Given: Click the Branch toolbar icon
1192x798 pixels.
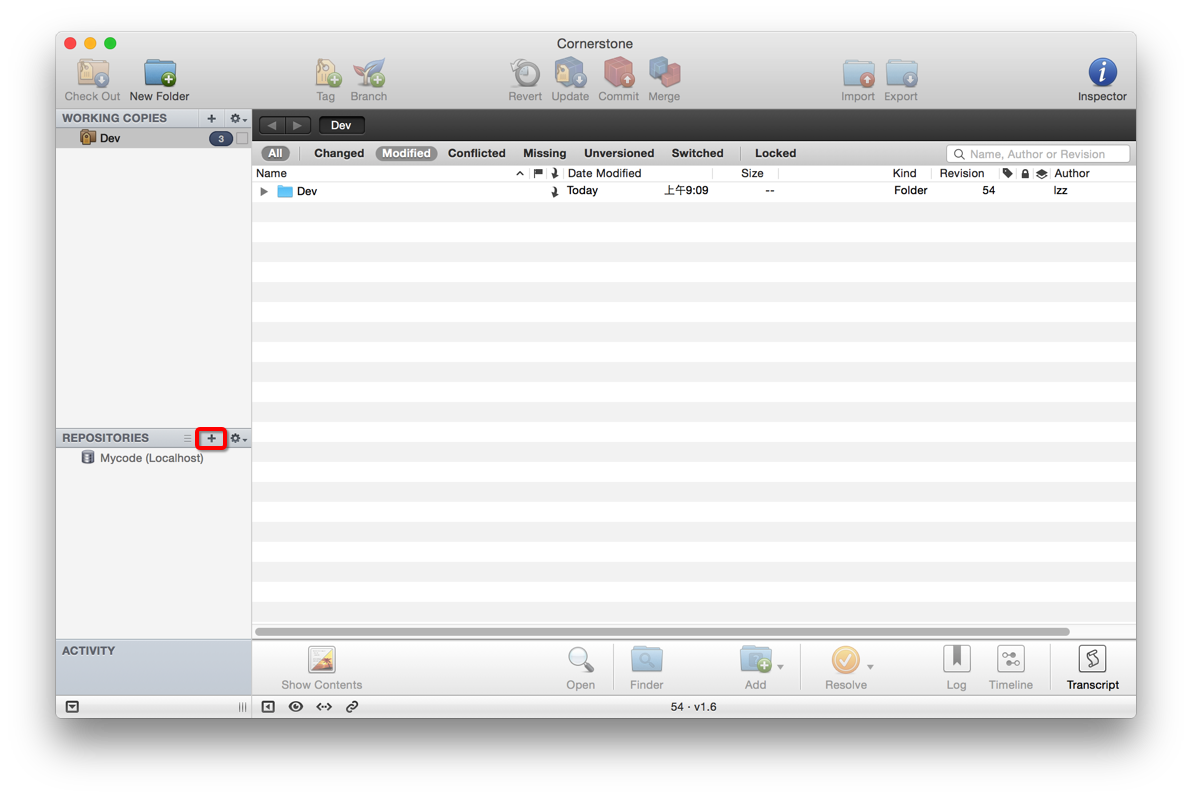Looking at the screenshot, I should point(369,74).
